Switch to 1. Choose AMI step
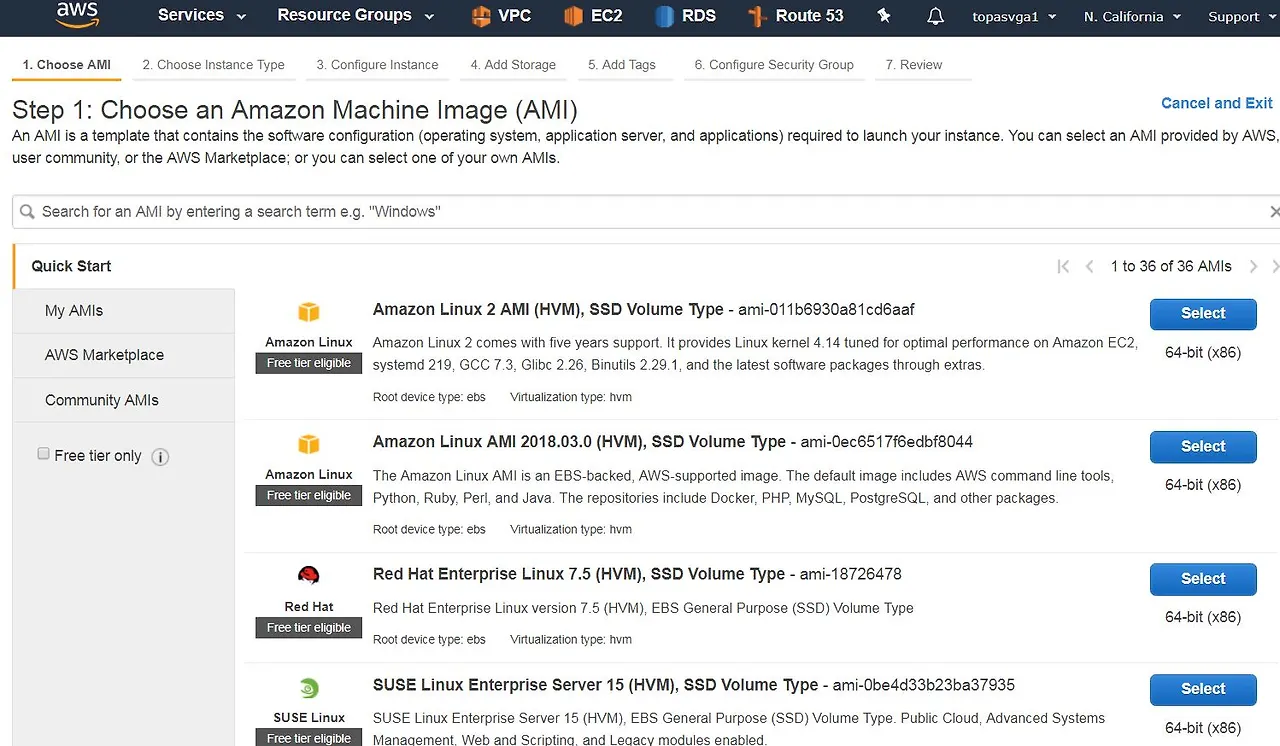Image resolution: width=1280 pixels, height=746 pixels. point(67,65)
